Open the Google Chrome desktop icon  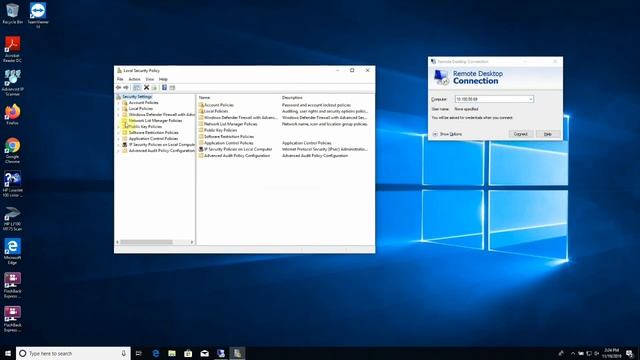click(12, 150)
